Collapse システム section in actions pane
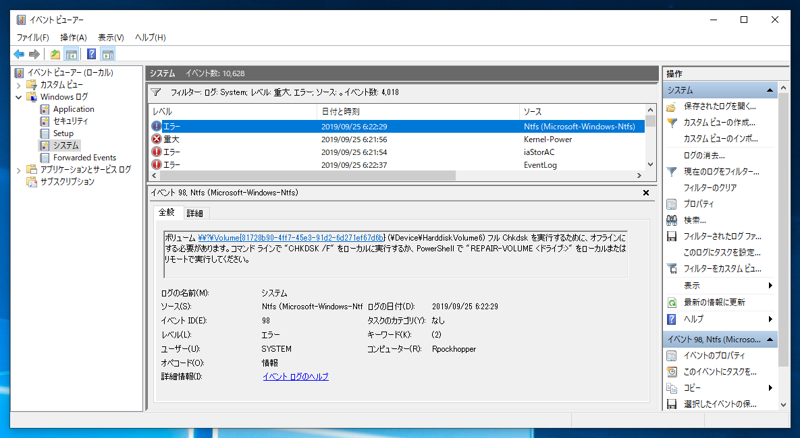 point(770,90)
